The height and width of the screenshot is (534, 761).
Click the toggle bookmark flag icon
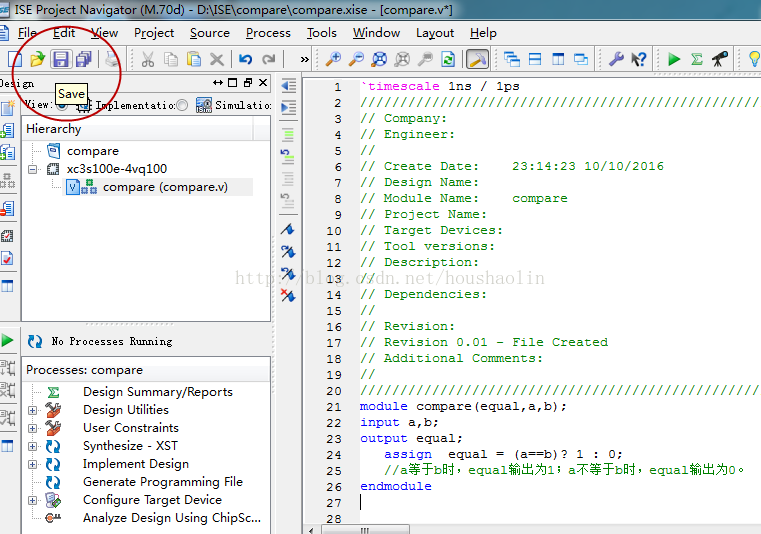(x=288, y=229)
